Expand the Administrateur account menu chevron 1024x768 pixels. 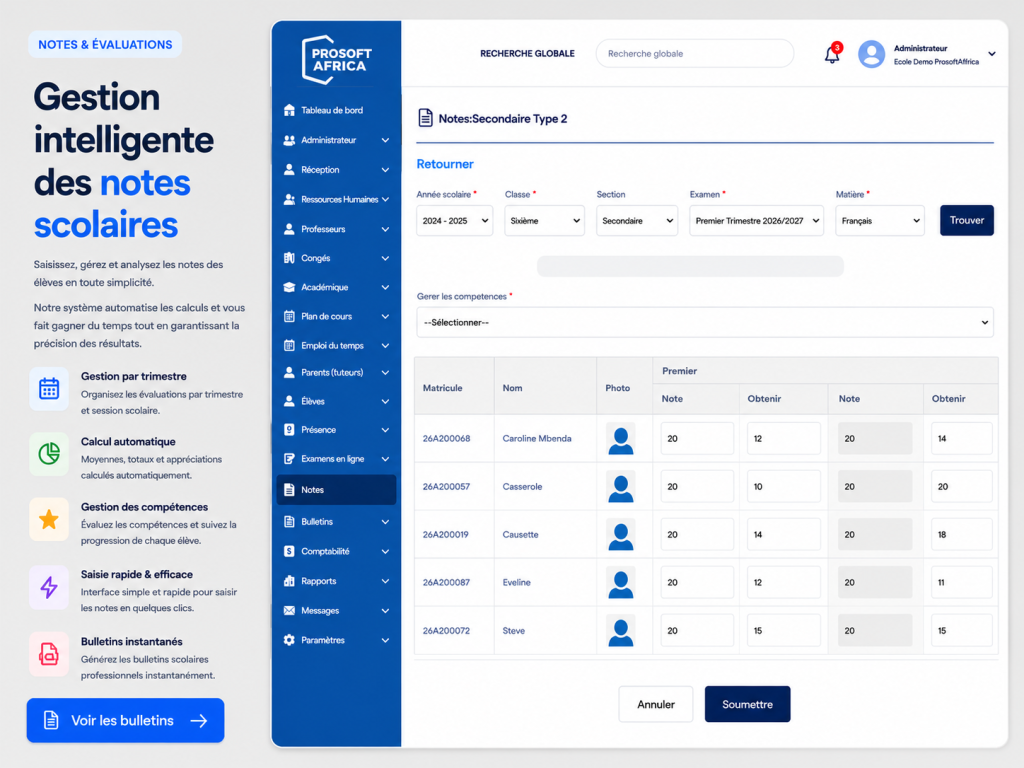tap(992, 54)
